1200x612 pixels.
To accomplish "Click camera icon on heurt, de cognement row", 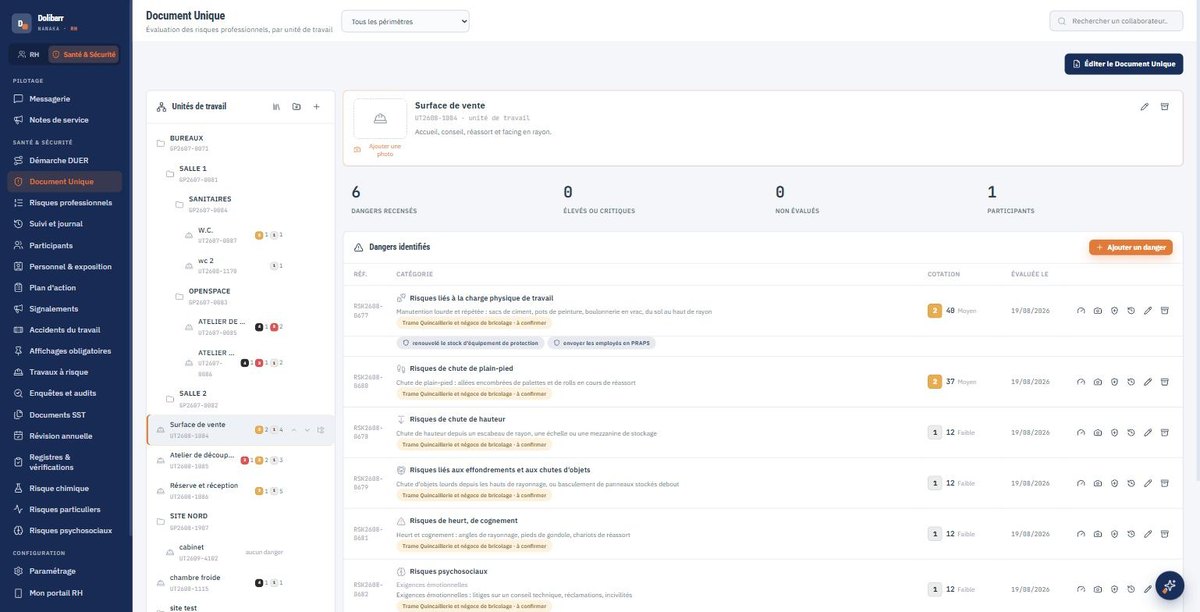I will point(1098,534).
